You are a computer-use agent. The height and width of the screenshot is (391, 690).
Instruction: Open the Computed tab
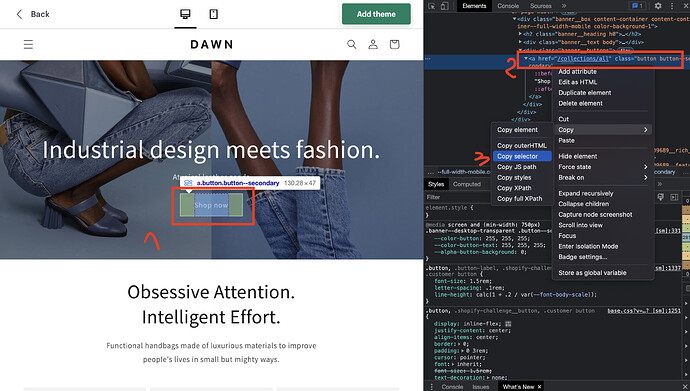[x=467, y=184]
